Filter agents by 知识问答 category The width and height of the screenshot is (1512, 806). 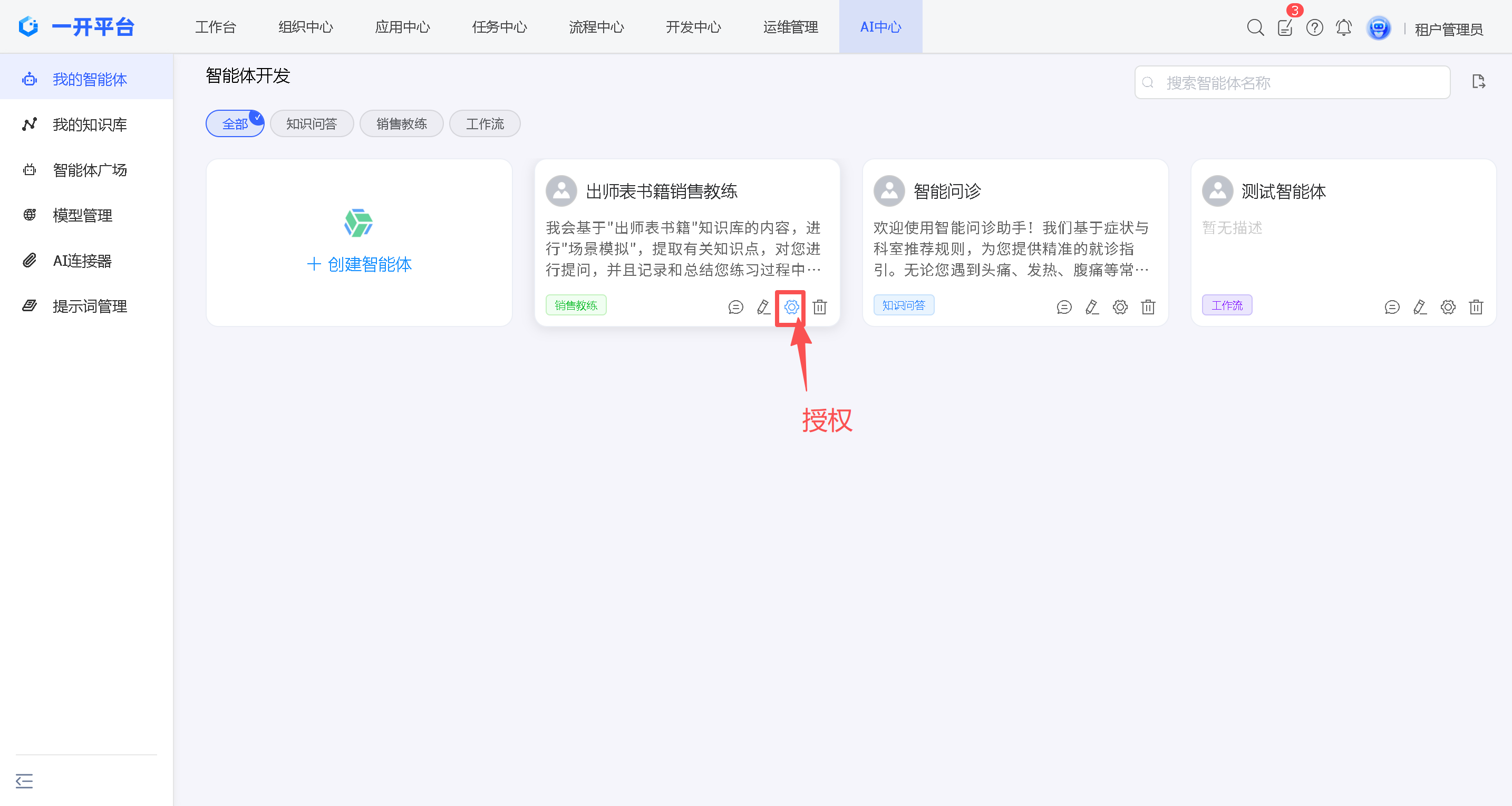tap(312, 124)
